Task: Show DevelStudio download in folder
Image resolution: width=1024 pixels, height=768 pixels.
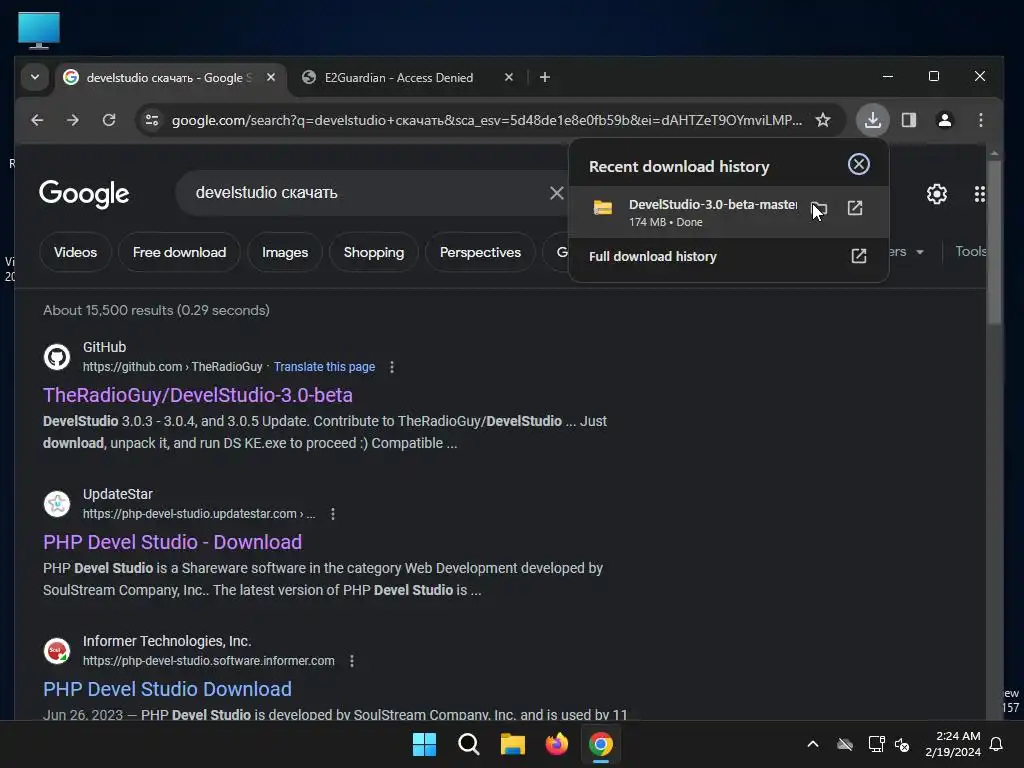Action: (x=819, y=209)
